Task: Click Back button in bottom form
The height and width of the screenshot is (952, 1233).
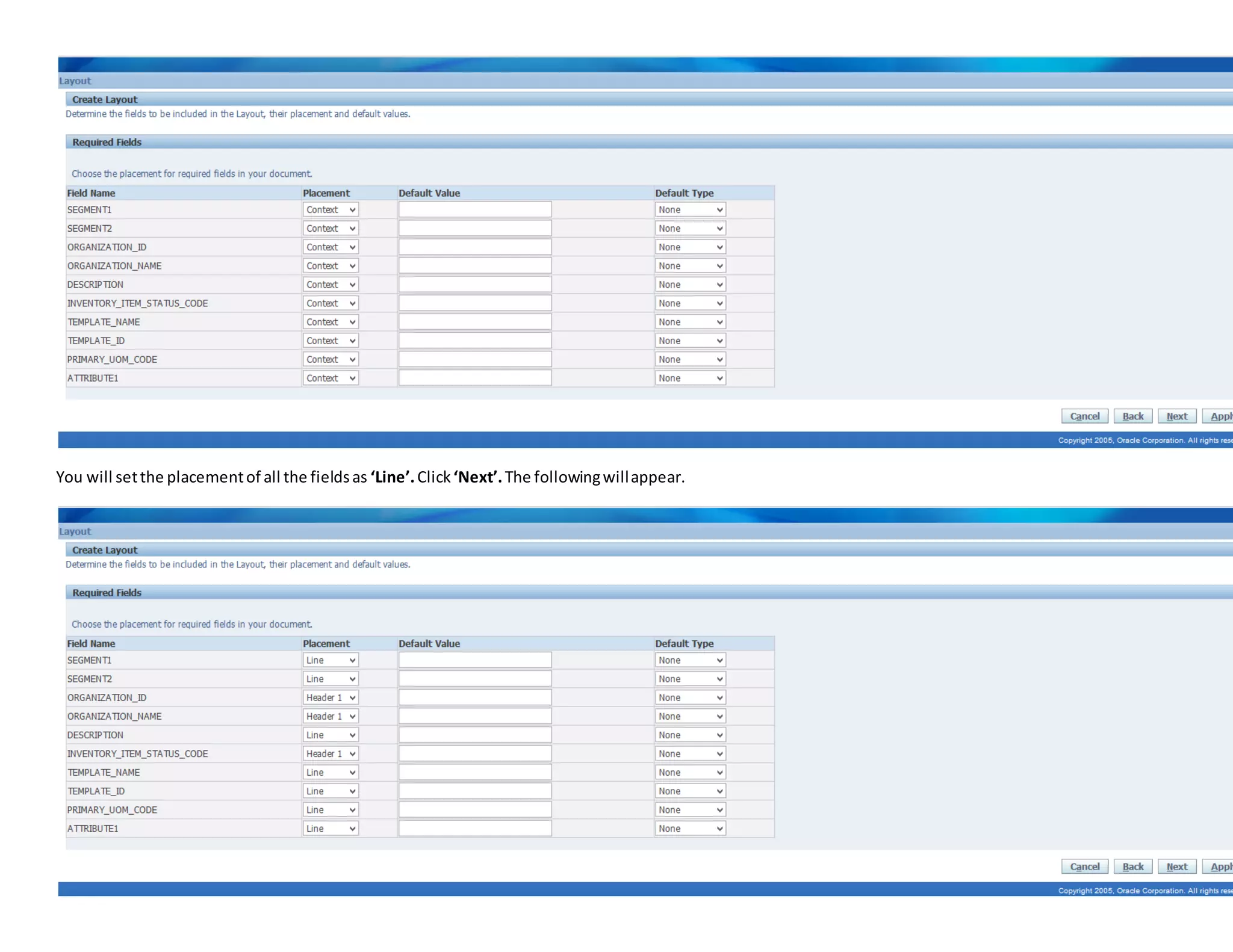Action: [1132, 867]
